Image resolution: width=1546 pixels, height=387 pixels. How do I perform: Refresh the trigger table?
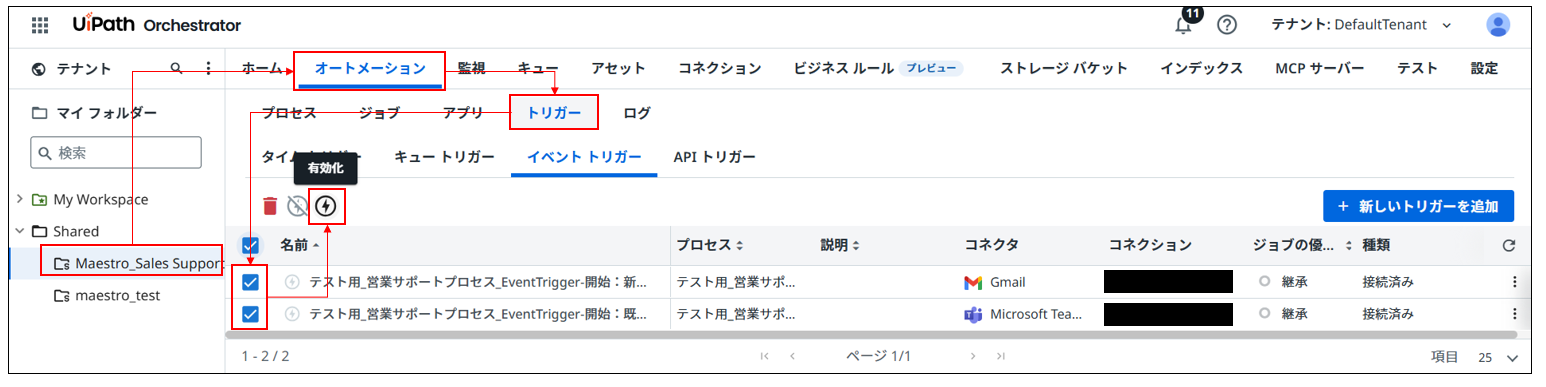coord(1509,245)
